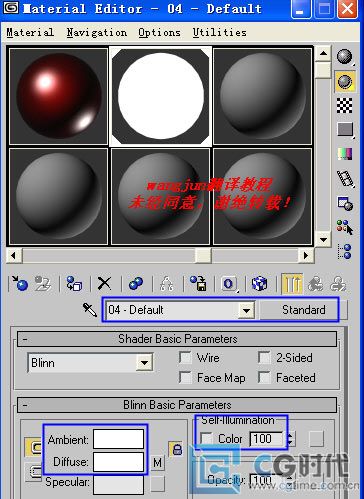
Task: Toggle the ambient-diffuse lock icon
Action: [x=177, y=450]
